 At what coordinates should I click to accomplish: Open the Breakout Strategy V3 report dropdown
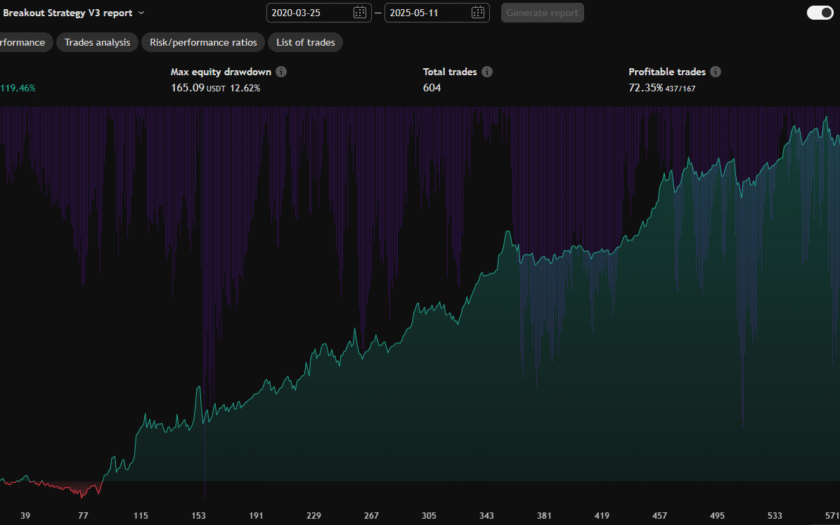(73, 13)
